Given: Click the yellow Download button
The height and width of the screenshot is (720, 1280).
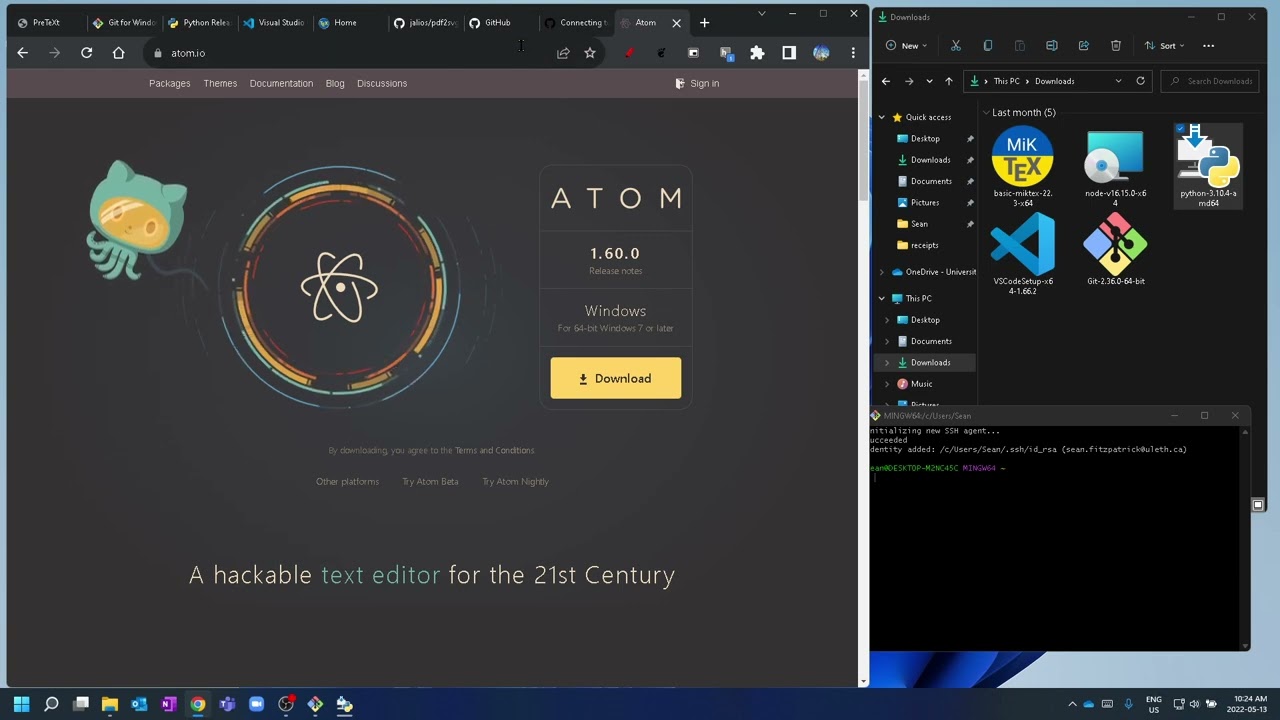Looking at the screenshot, I should (616, 378).
